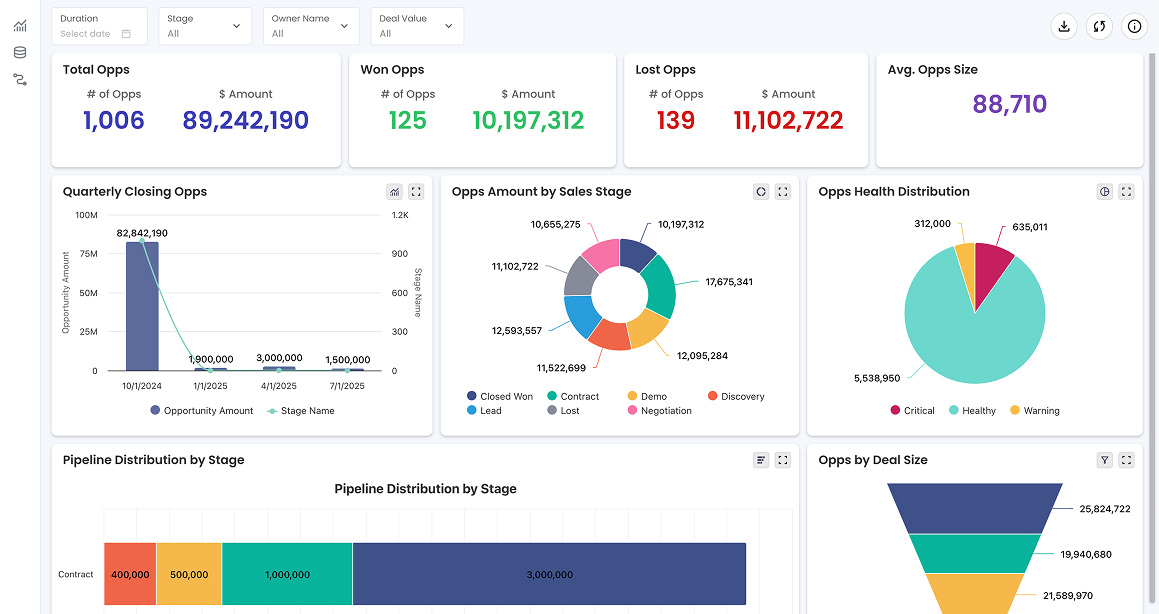Viewport: 1159px width, 614px height.
Task: Open the info icon in header
Action: (x=1134, y=27)
